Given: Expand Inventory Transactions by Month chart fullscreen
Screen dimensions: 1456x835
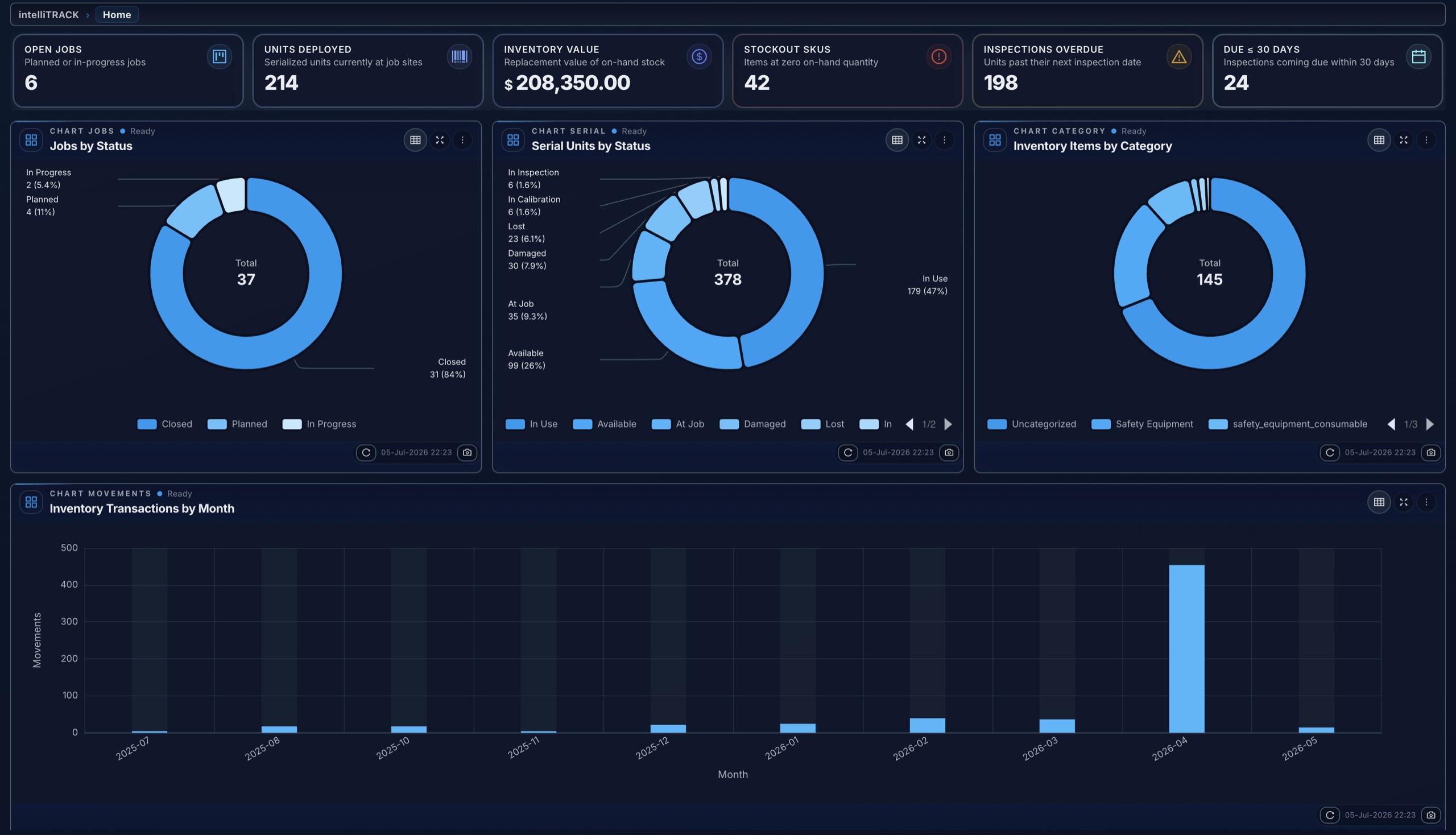Looking at the screenshot, I should click(1403, 502).
